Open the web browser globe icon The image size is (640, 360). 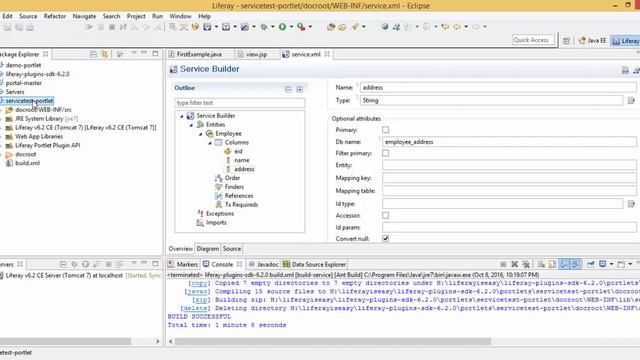tap(384, 27)
